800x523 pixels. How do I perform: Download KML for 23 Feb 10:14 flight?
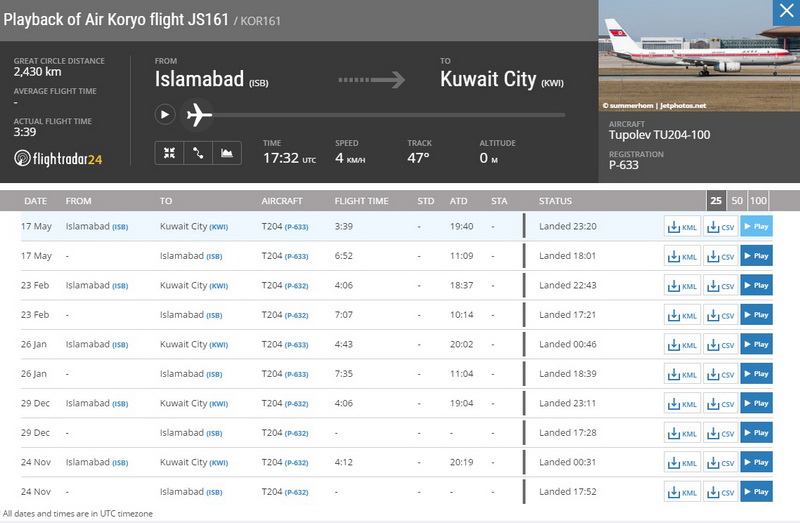pyautogui.click(x=682, y=315)
